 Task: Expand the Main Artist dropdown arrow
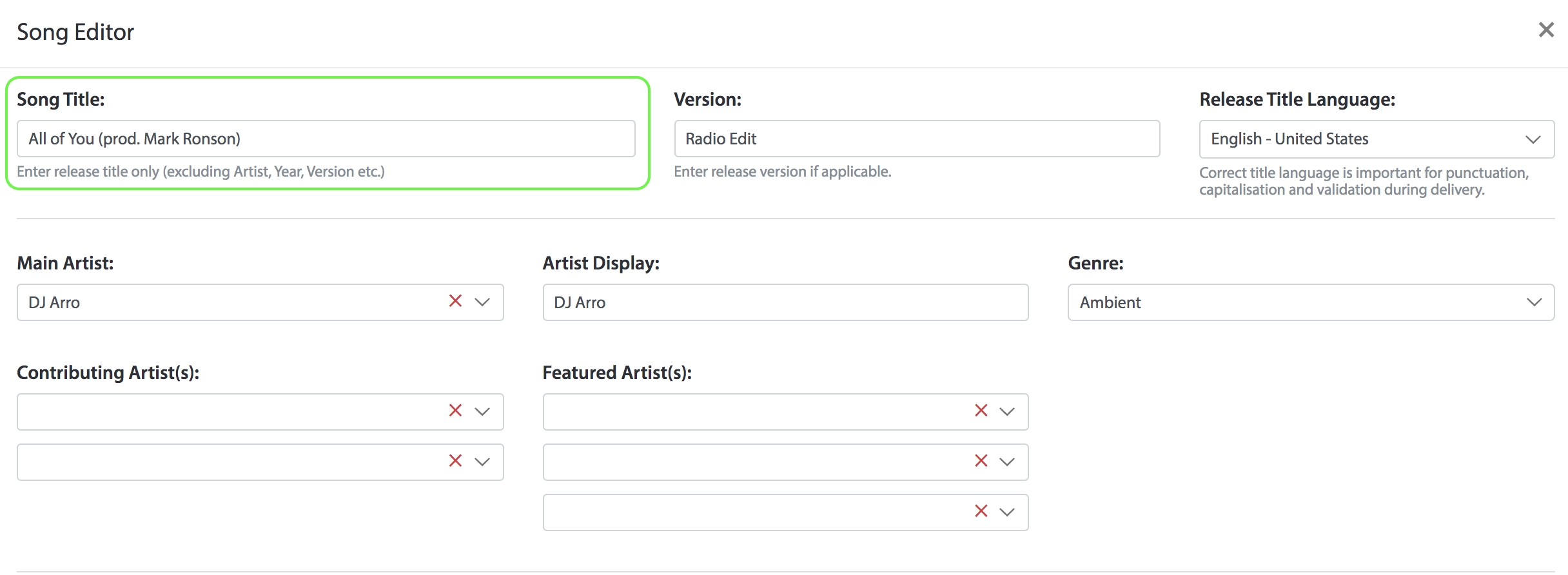[x=482, y=302]
